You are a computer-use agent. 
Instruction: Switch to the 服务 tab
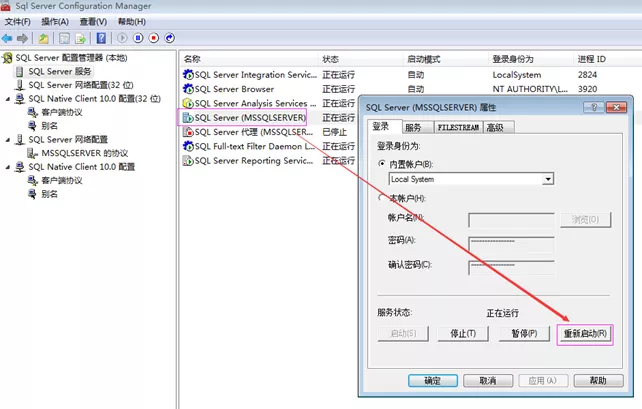(413, 127)
